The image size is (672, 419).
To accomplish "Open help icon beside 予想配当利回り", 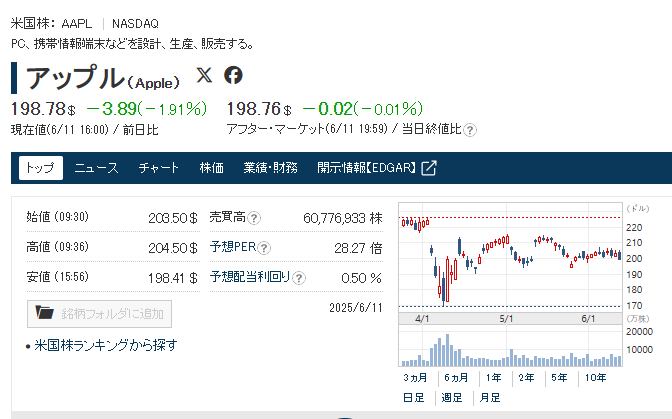I will 299,278.
